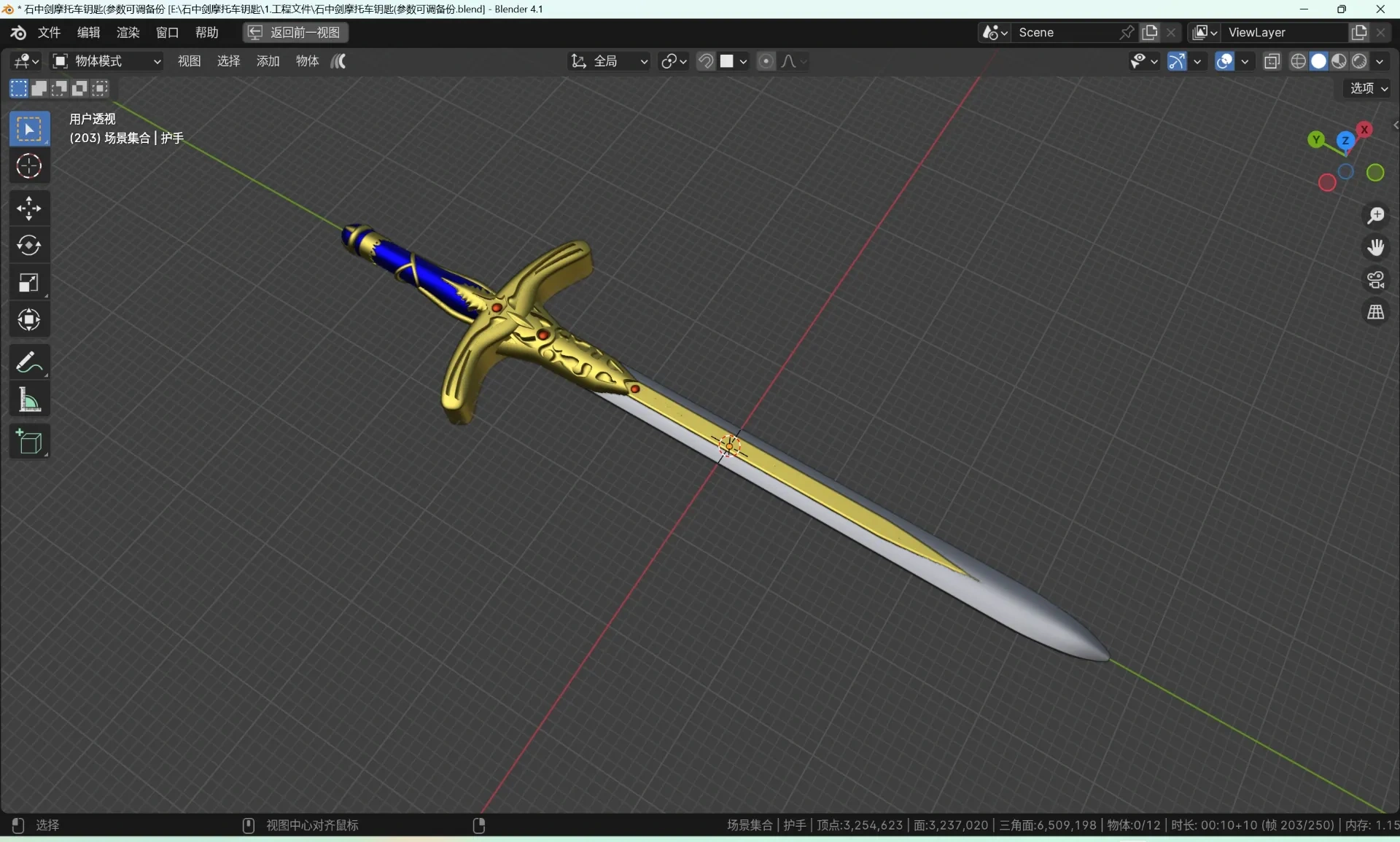This screenshot has height=842, width=1400.
Task: Toggle proportional editing button
Action: pos(766,61)
